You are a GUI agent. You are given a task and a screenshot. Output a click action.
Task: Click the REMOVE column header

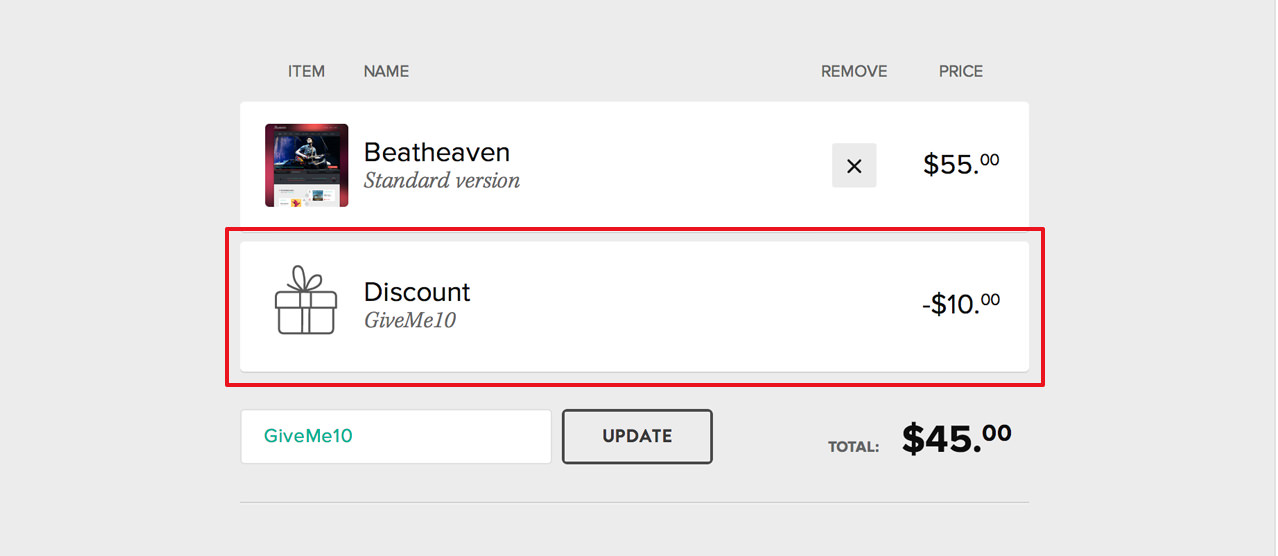[854, 71]
